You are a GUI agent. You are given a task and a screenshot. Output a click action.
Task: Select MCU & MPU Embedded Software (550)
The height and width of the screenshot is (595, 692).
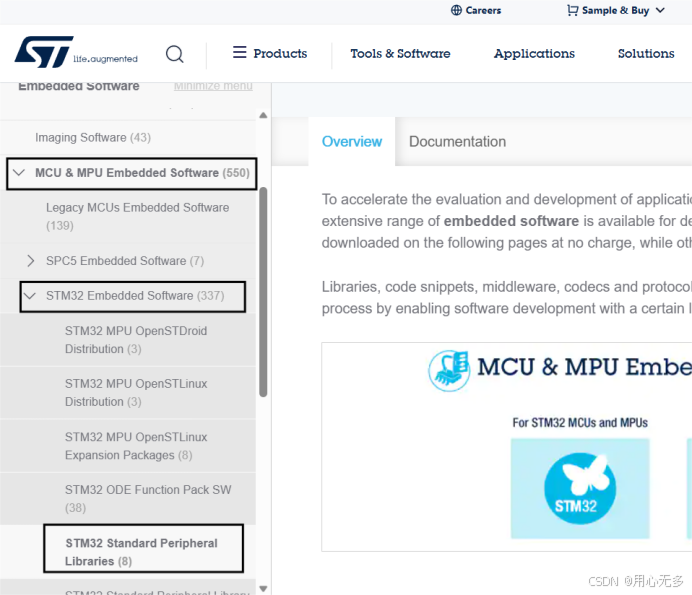pos(142,173)
